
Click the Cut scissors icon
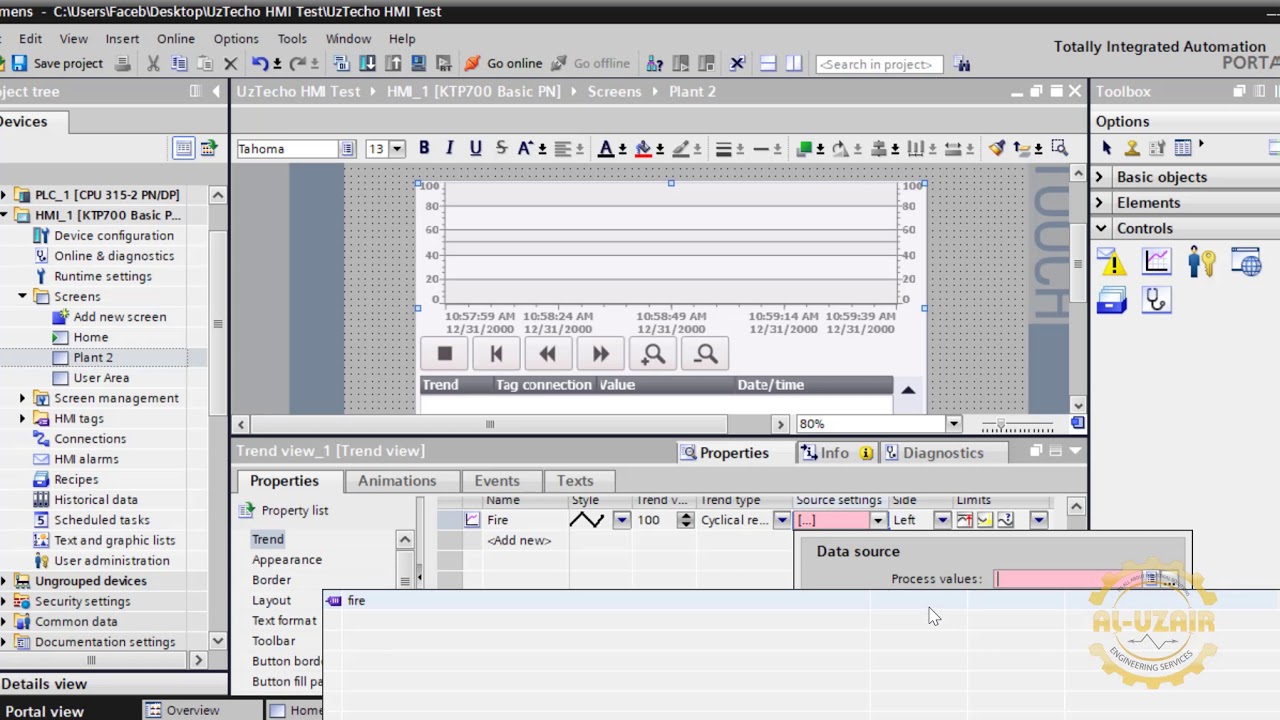pyautogui.click(x=153, y=63)
